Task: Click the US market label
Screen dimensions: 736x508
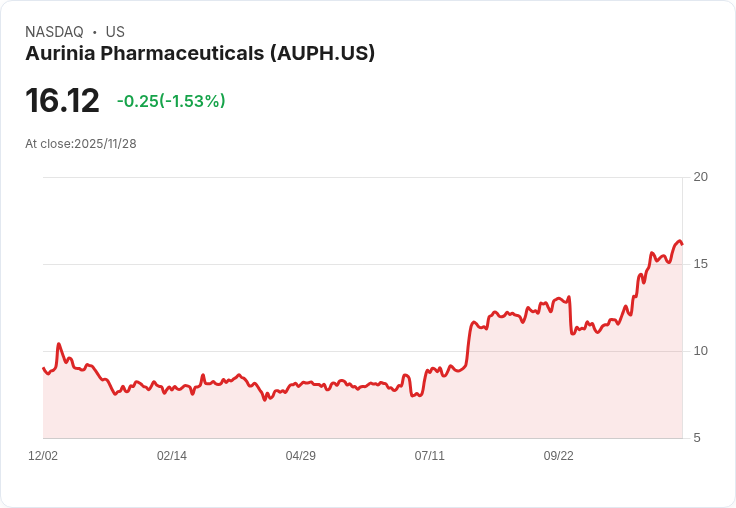Action: pos(115,32)
